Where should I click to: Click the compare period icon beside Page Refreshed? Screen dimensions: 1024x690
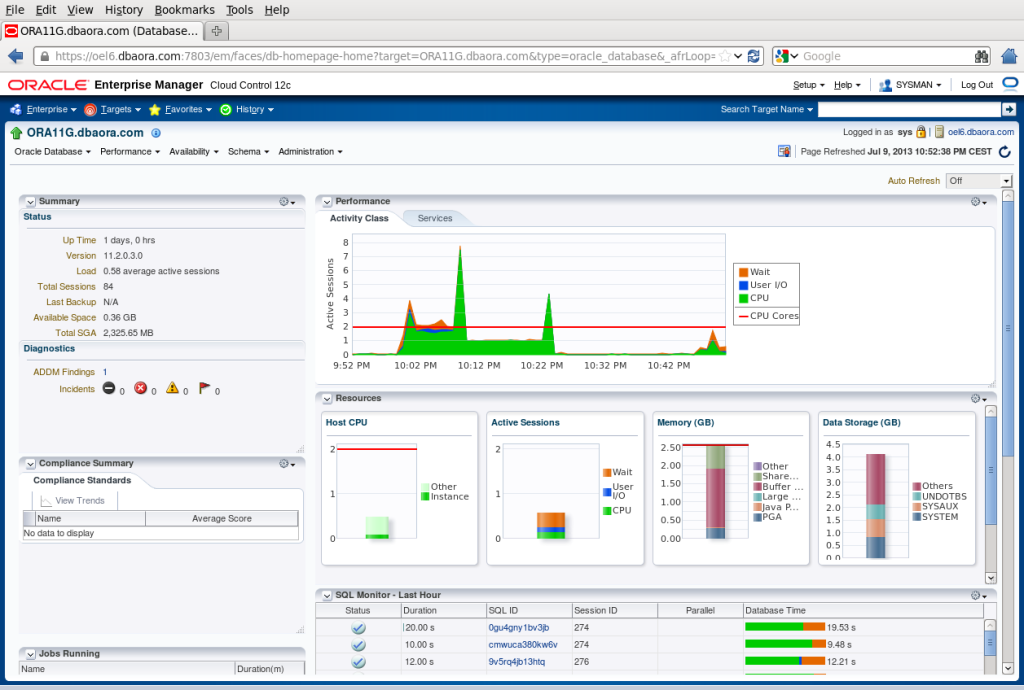pyautogui.click(x=784, y=151)
